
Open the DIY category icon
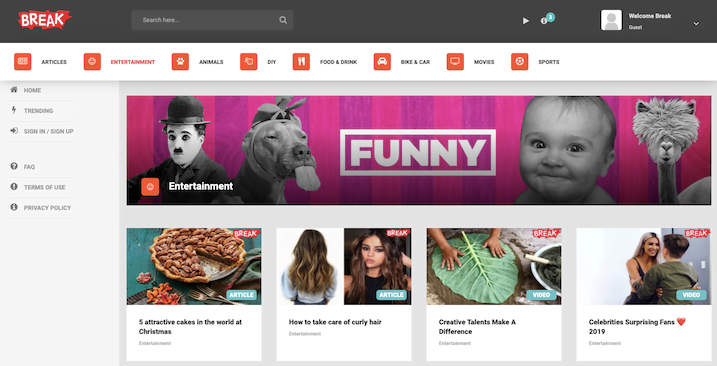coord(248,62)
